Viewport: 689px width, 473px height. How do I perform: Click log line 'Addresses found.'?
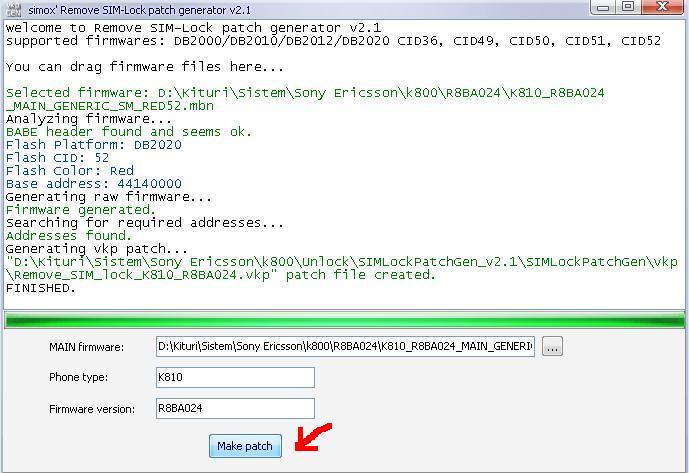(69, 236)
